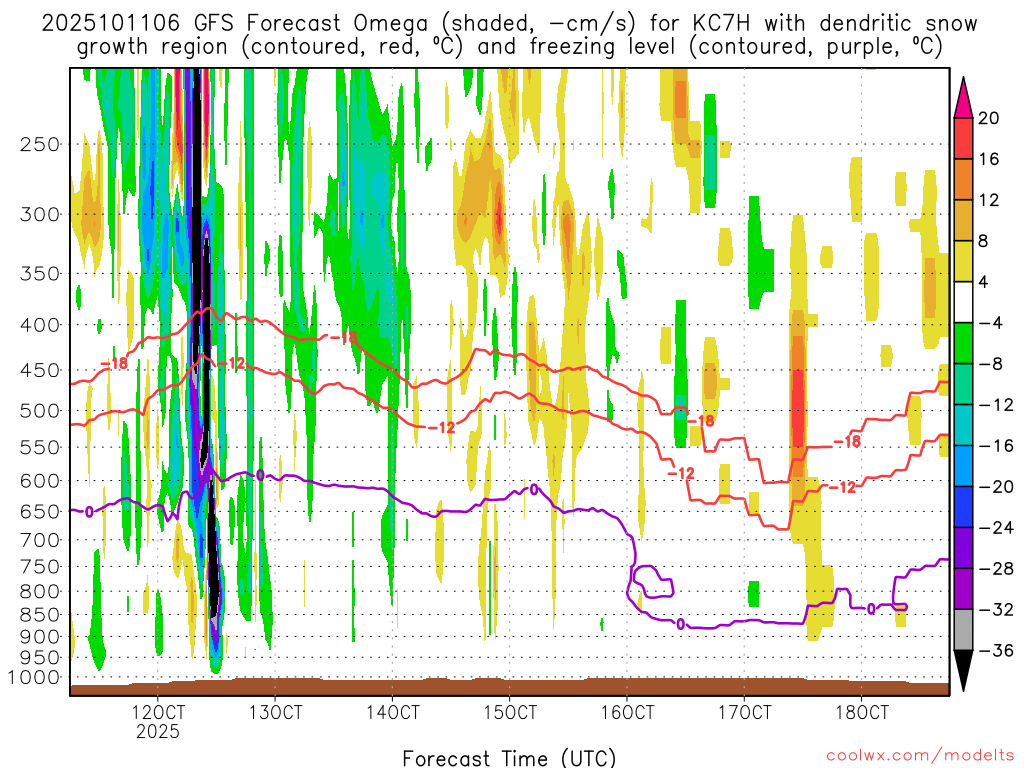Click the 130CT time axis label
This screenshot has height=768, width=1024.
276,712
